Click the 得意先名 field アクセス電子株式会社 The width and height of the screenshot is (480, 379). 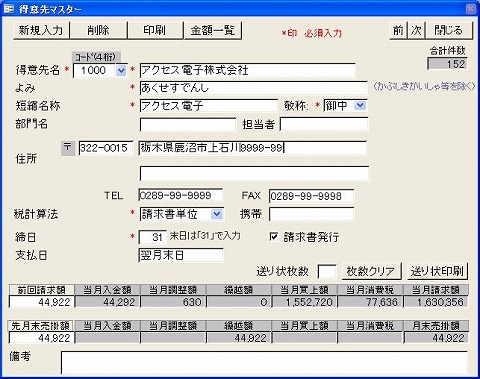click(x=247, y=70)
